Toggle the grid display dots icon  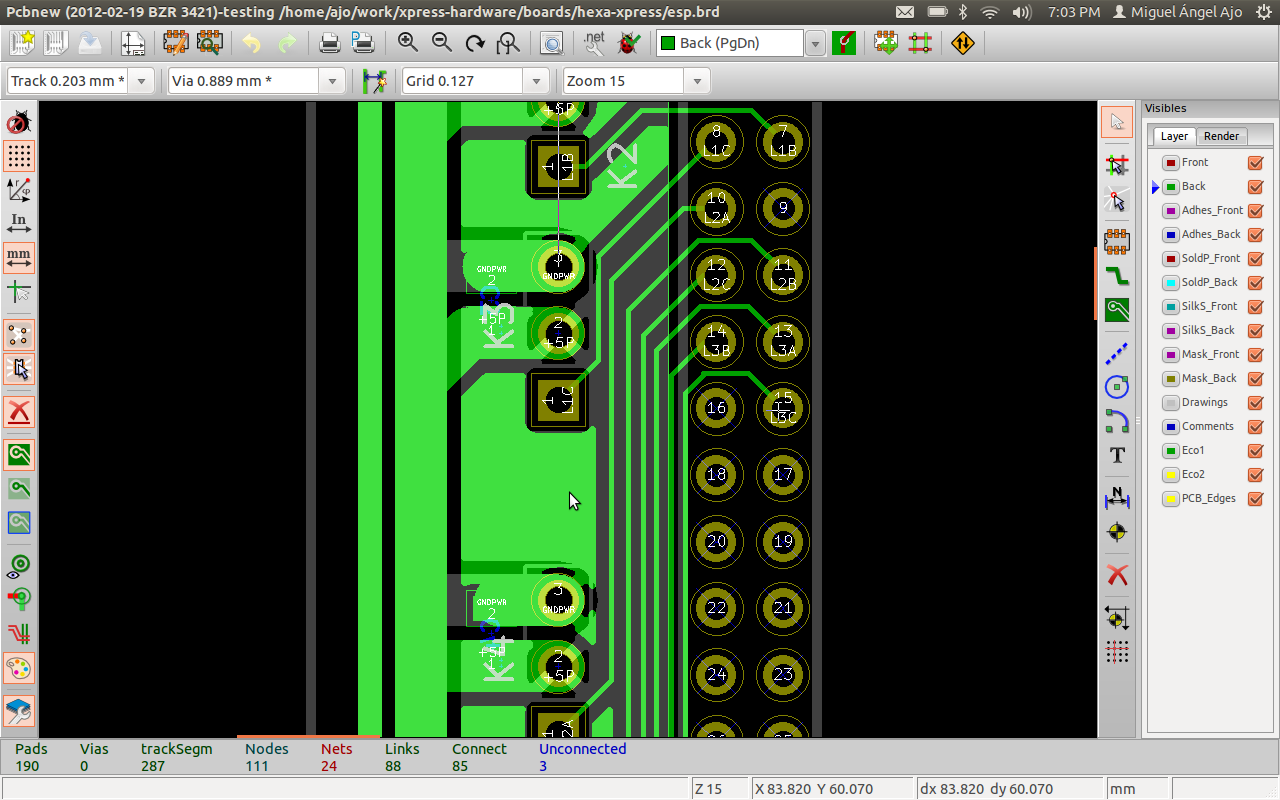click(19, 156)
